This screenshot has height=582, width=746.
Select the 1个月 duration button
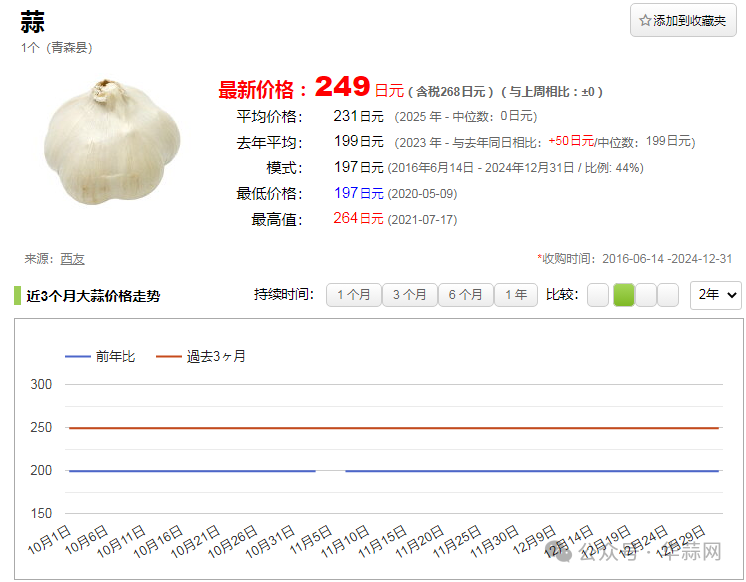tap(353, 295)
